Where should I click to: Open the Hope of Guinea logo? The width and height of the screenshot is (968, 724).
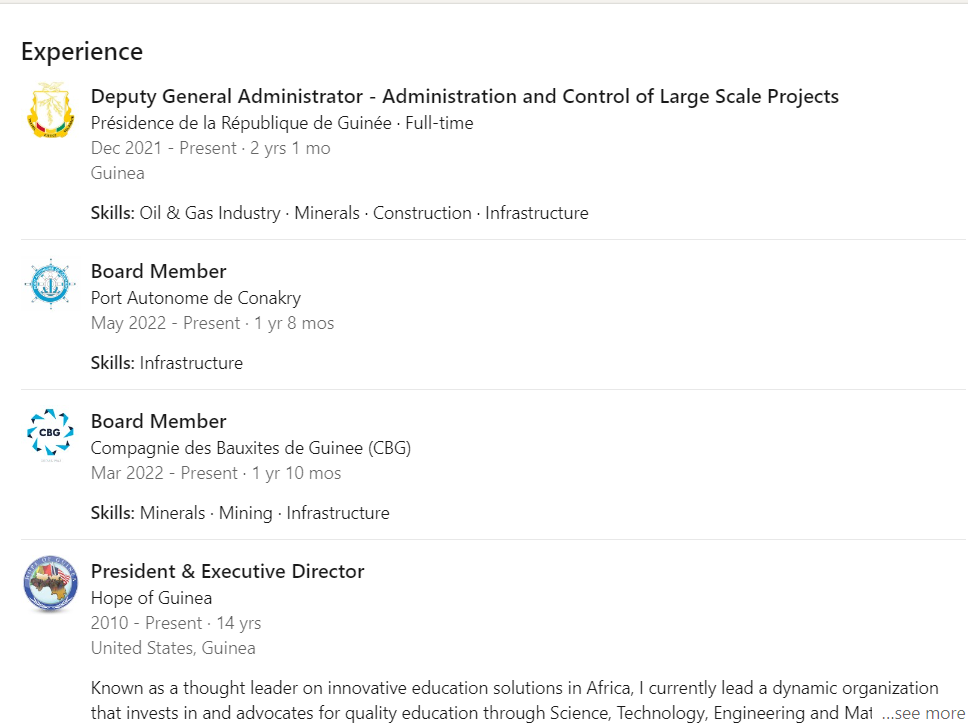[x=51, y=584]
